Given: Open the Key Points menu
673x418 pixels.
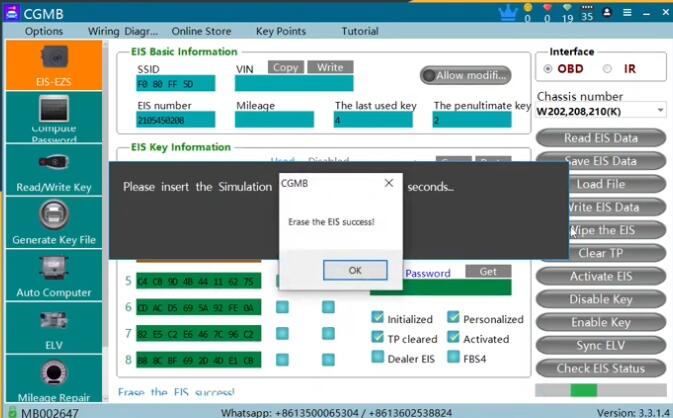Looking at the screenshot, I should coord(281,31).
